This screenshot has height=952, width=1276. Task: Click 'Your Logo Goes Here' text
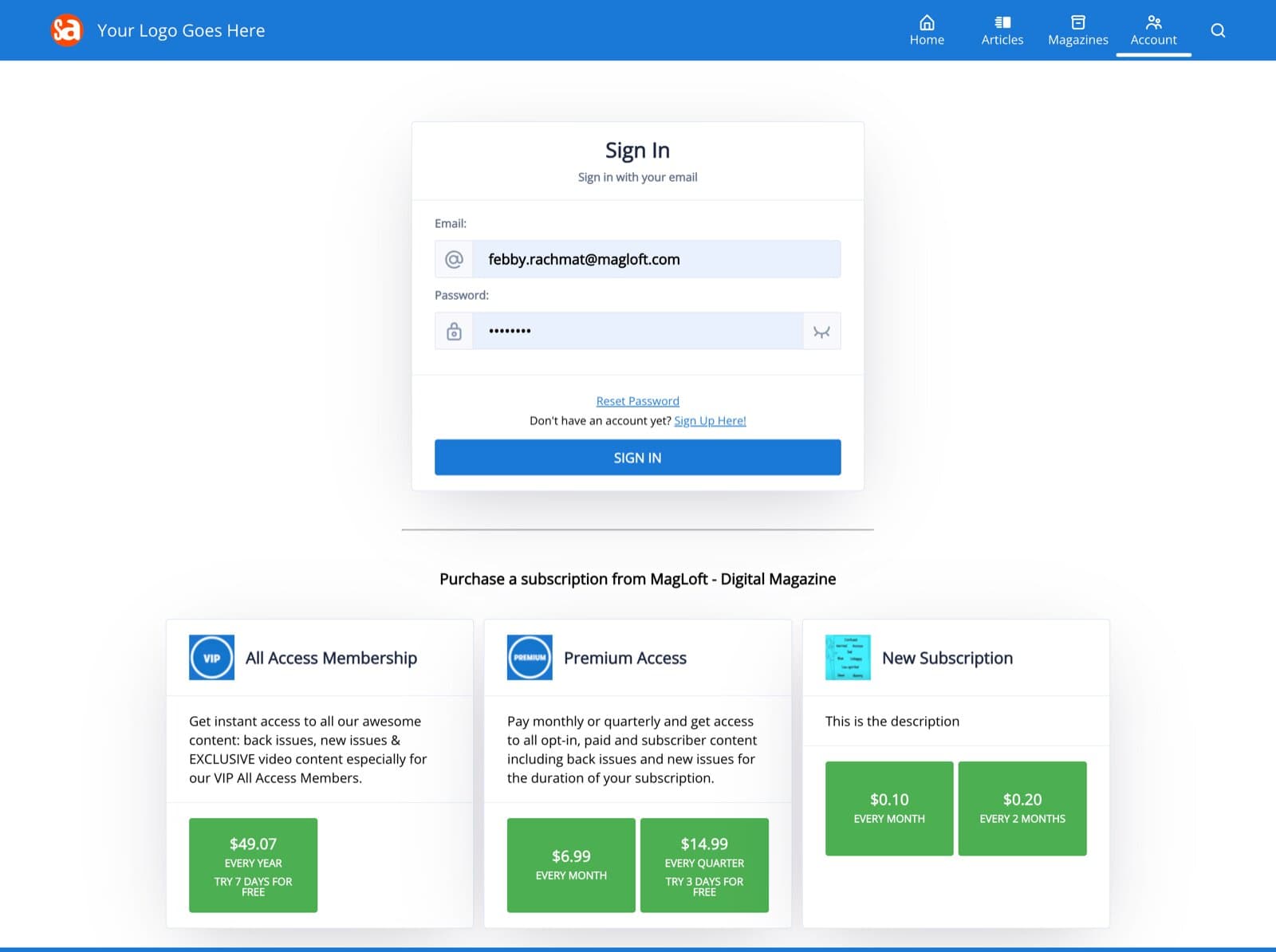click(181, 30)
